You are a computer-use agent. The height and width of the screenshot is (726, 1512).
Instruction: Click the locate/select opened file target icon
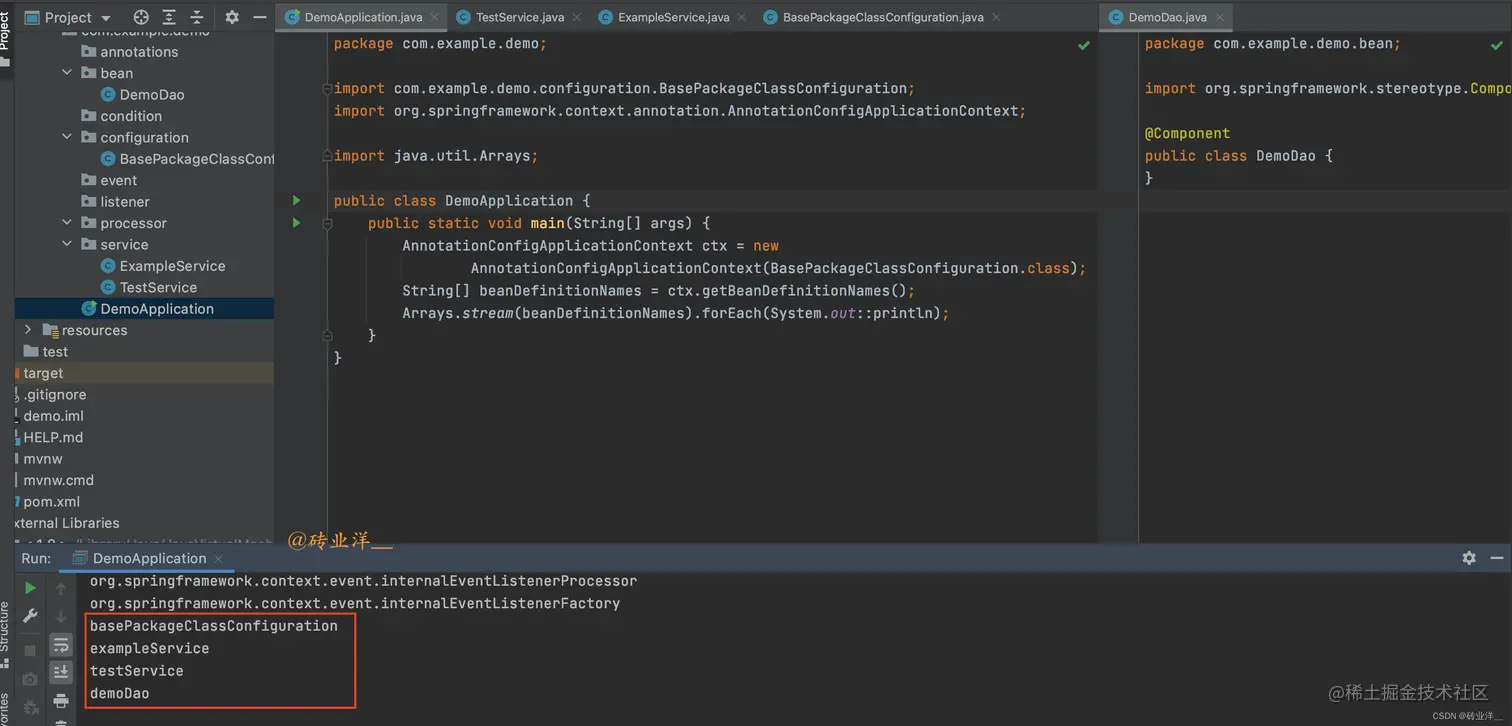click(141, 17)
